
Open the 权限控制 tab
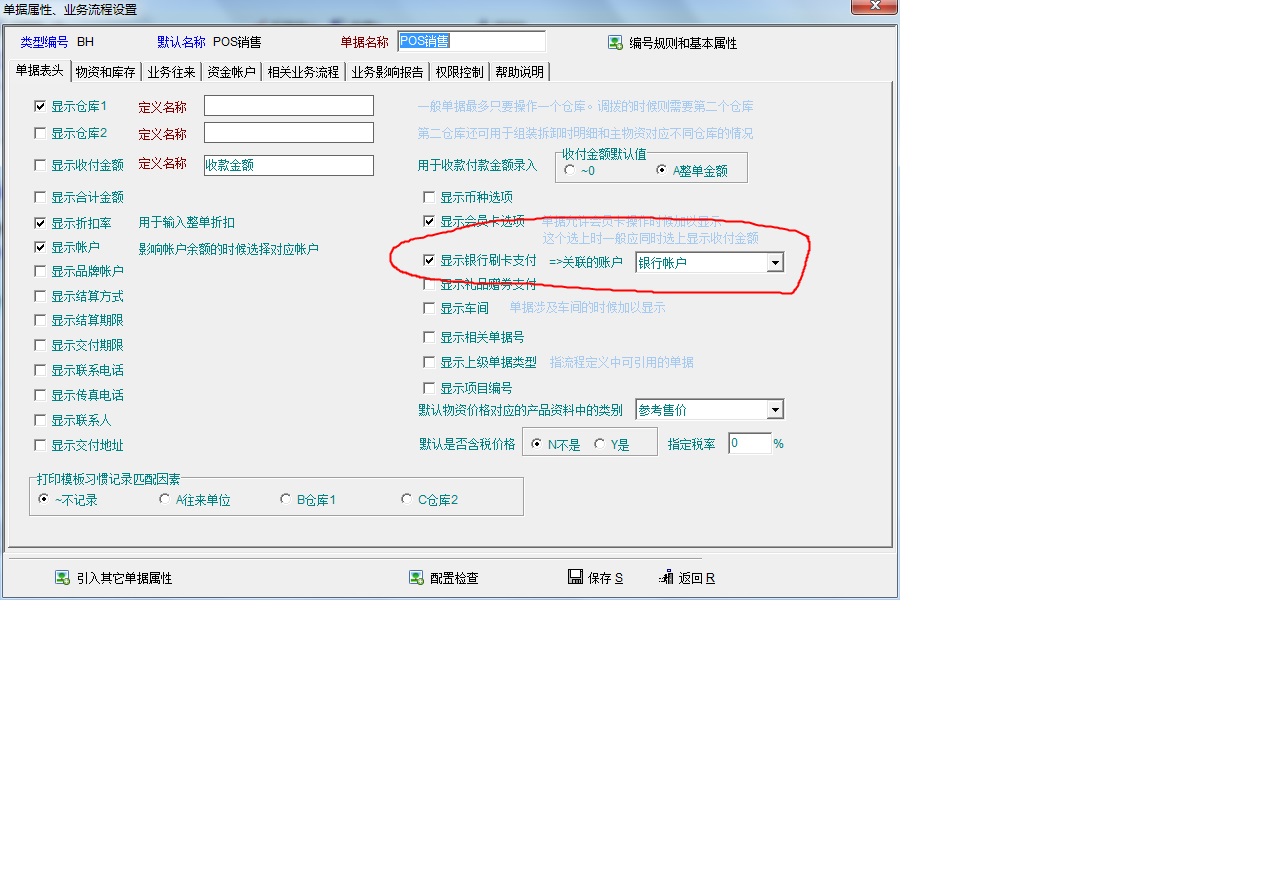click(x=459, y=72)
